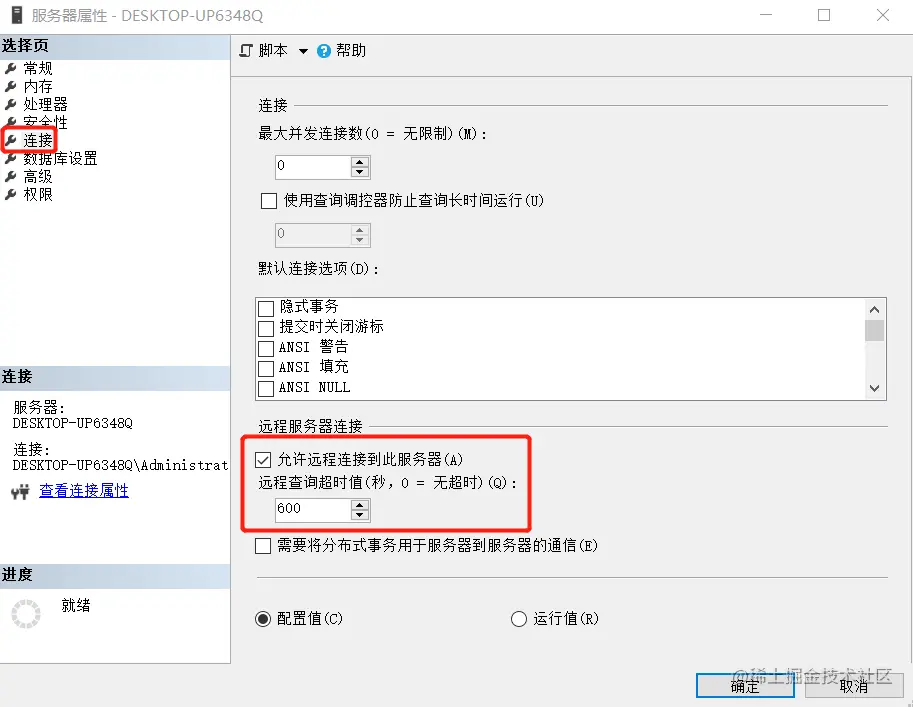
Task: Open the 数据库设置 page
Action: [x=60, y=158]
